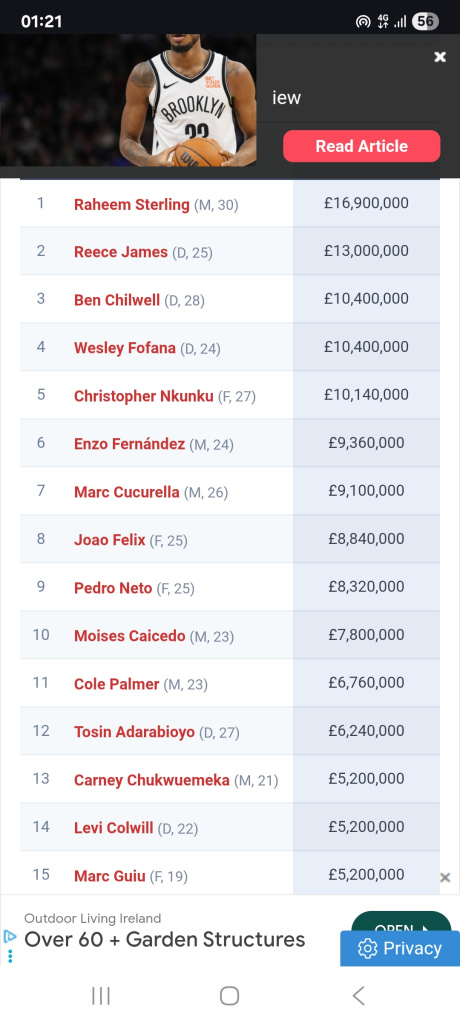460x1024 pixels.
Task: Tap Android back navigation arrow
Action: click(x=358, y=996)
